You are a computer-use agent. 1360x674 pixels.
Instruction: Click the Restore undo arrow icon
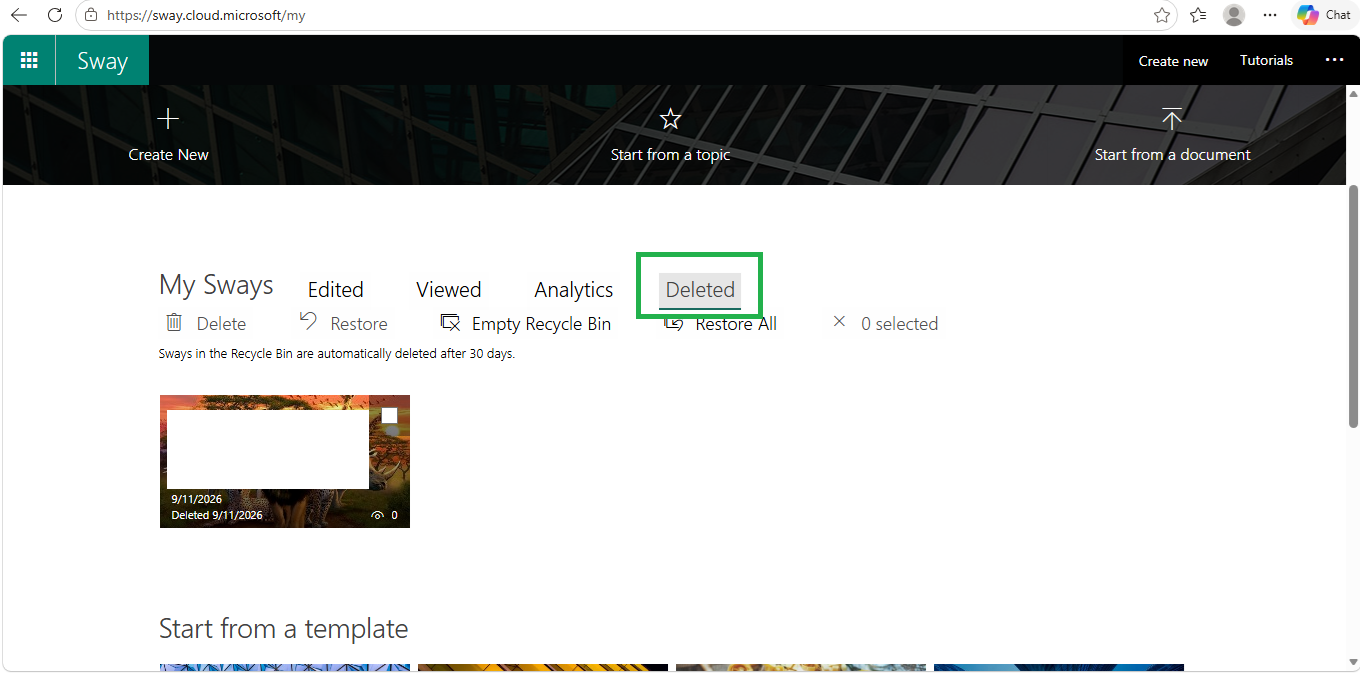click(x=308, y=322)
